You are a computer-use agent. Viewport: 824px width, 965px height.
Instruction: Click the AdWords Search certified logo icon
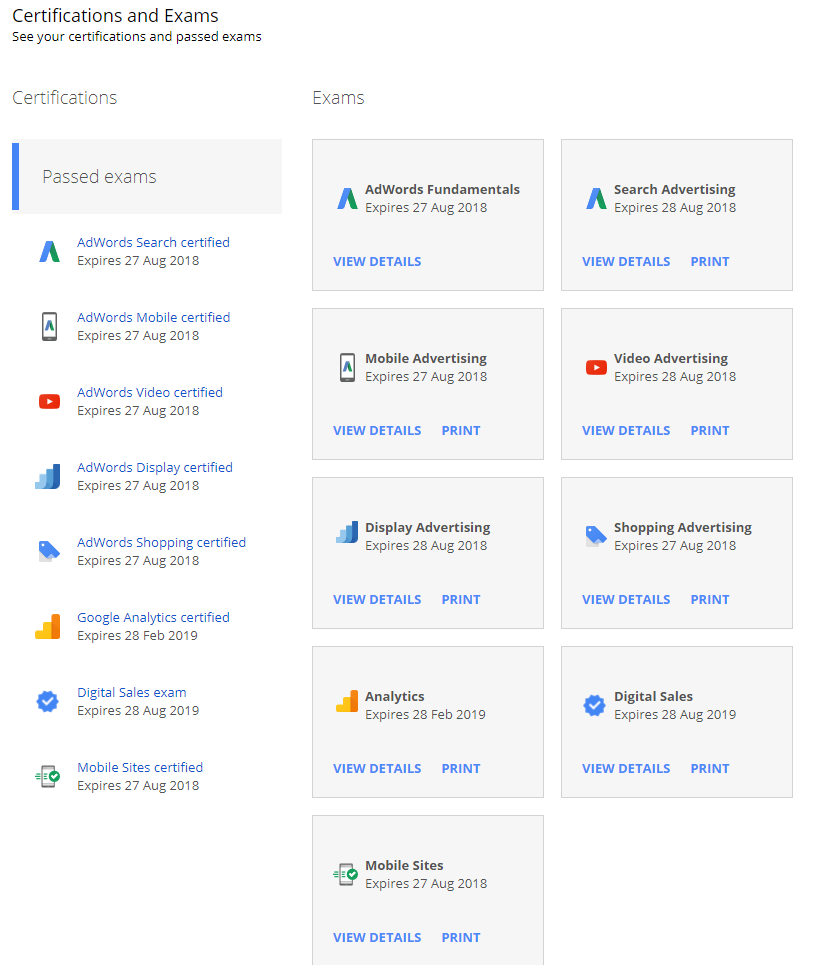49,252
